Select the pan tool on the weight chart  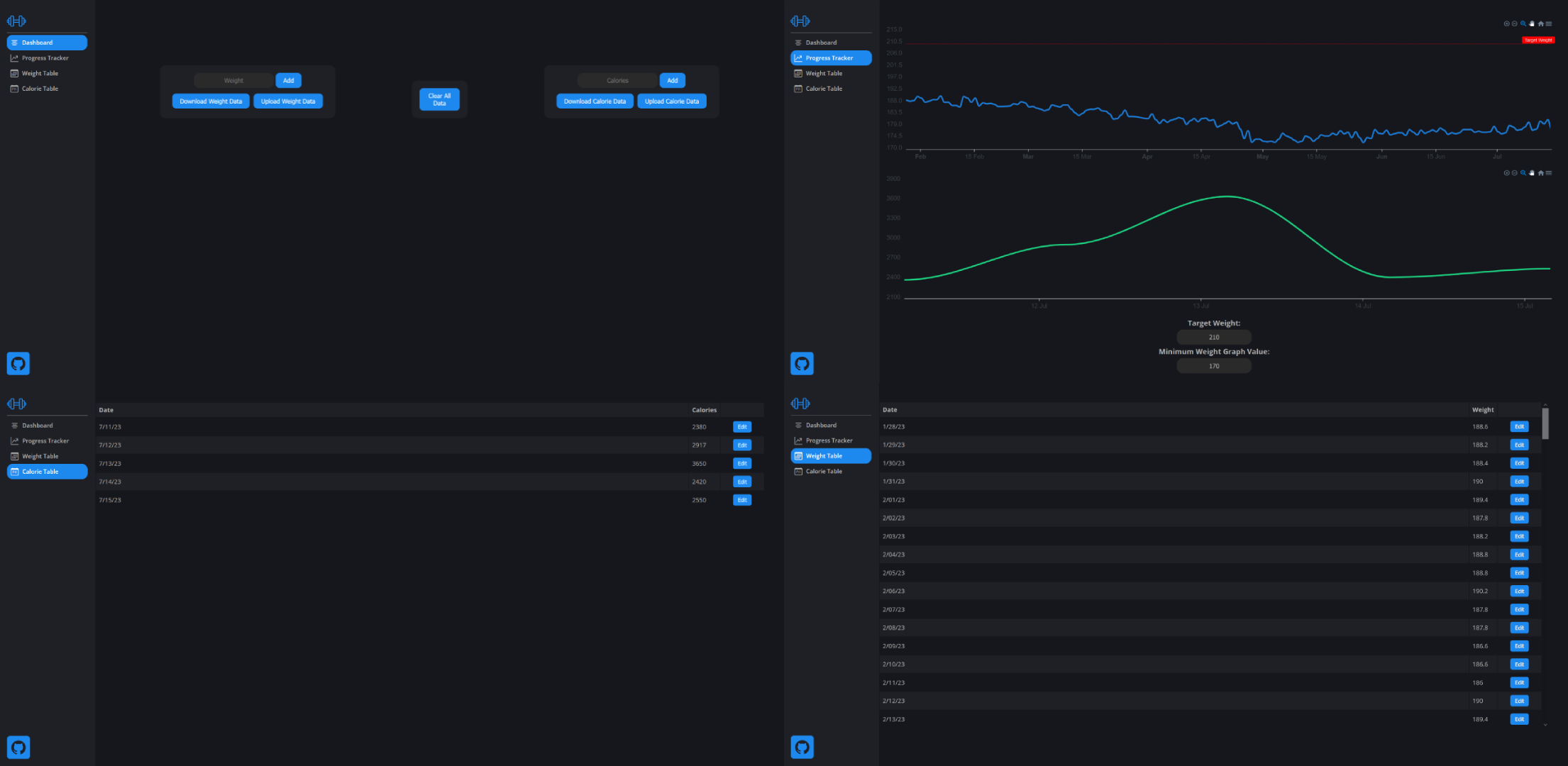pyautogui.click(x=1531, y=23)
